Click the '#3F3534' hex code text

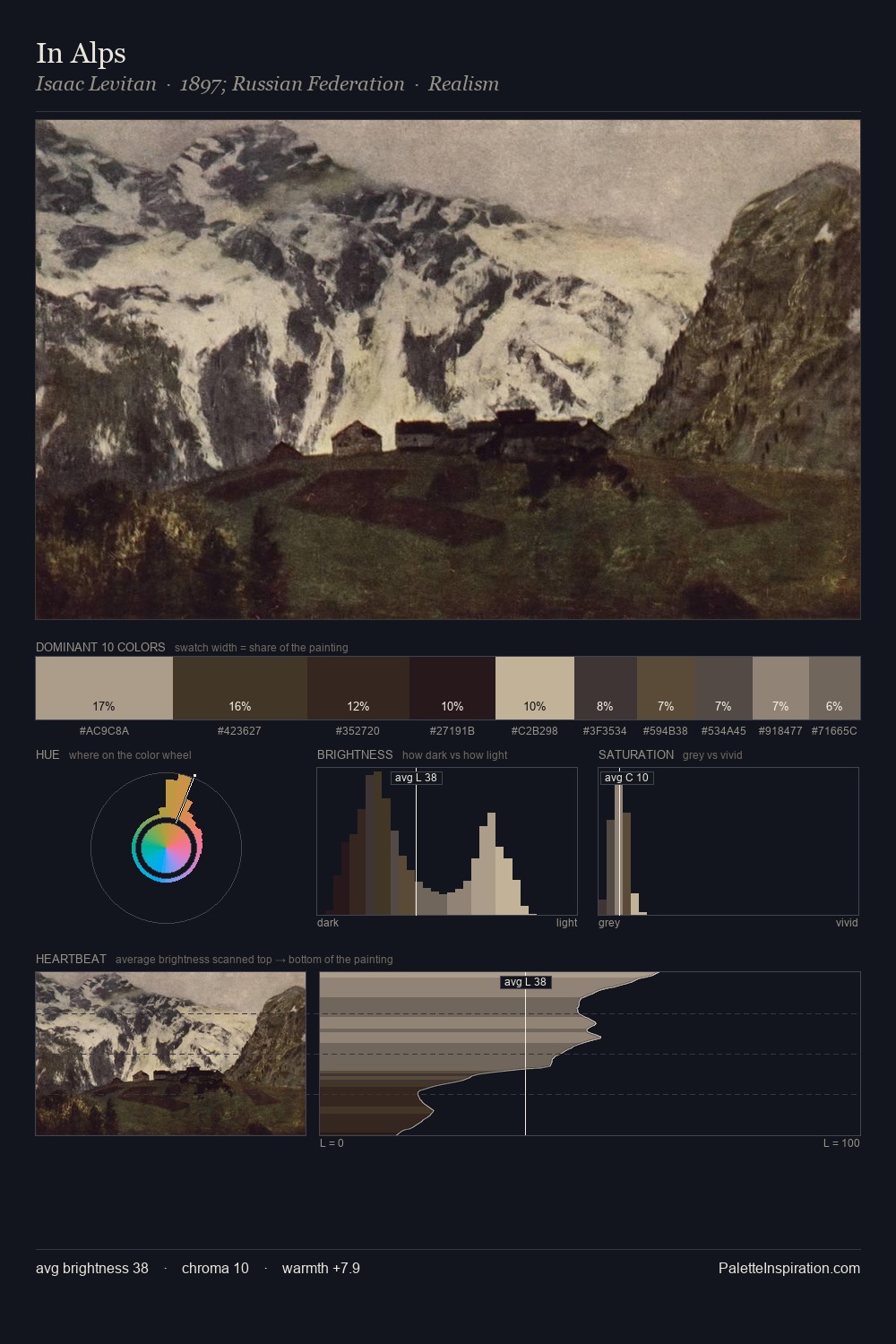(x=605, y=731)
